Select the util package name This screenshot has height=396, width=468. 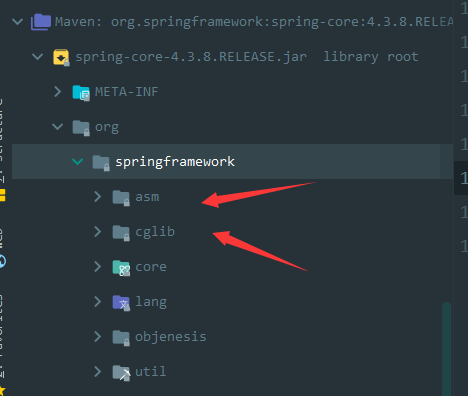151,371
